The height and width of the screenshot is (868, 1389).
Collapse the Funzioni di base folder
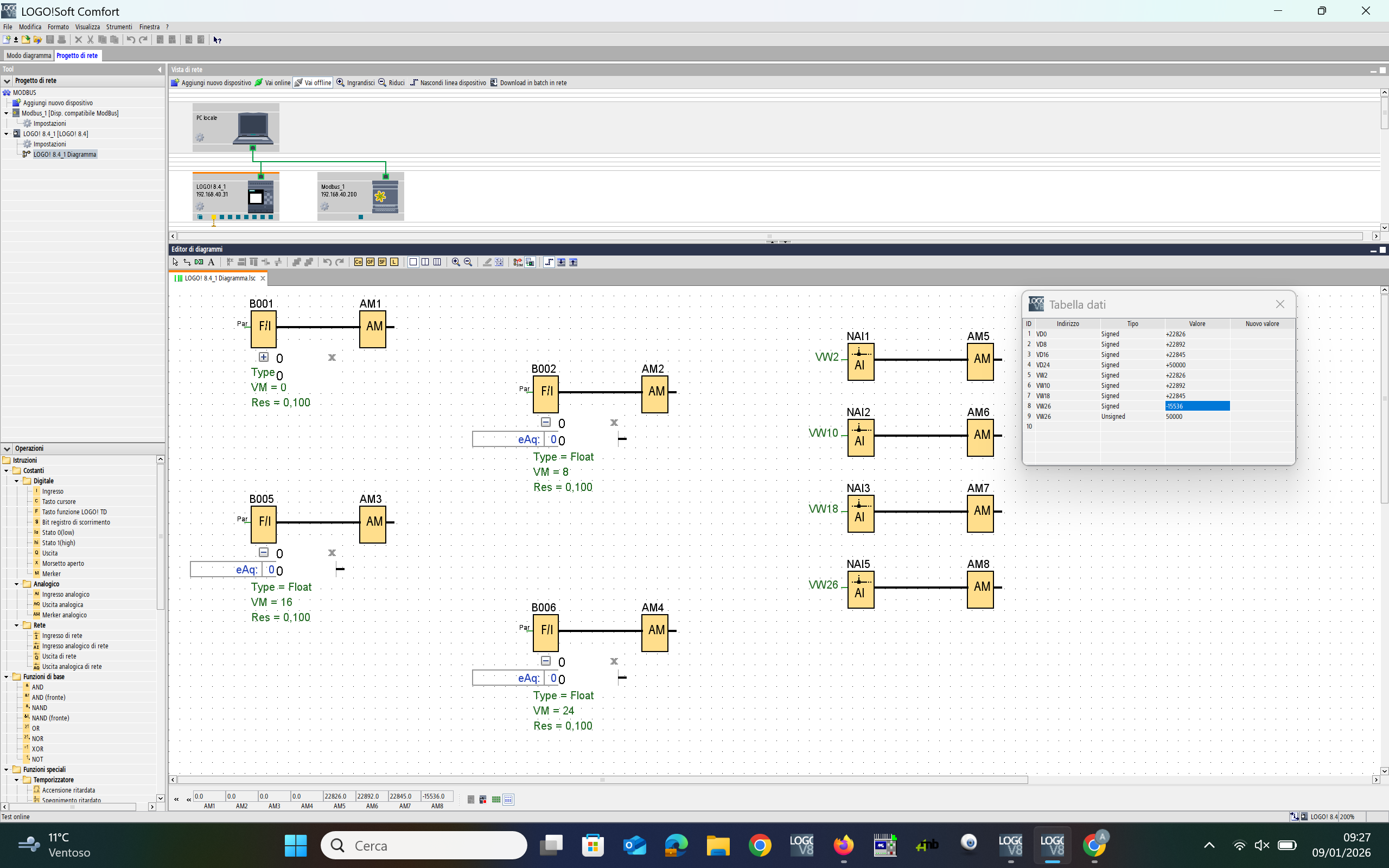(x=7, y=677)
